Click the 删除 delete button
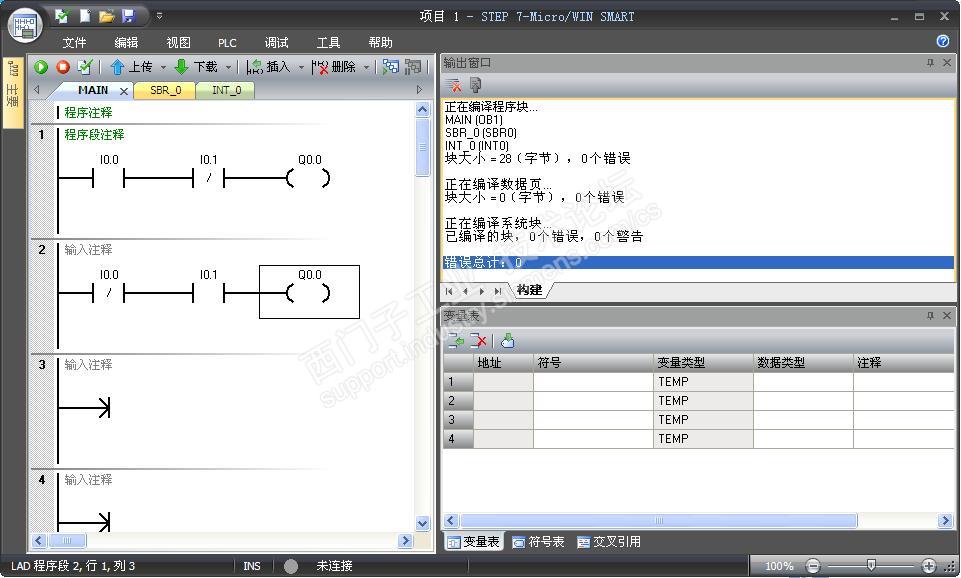This screenshot has height=578, width=961. [x=334, y=67]
